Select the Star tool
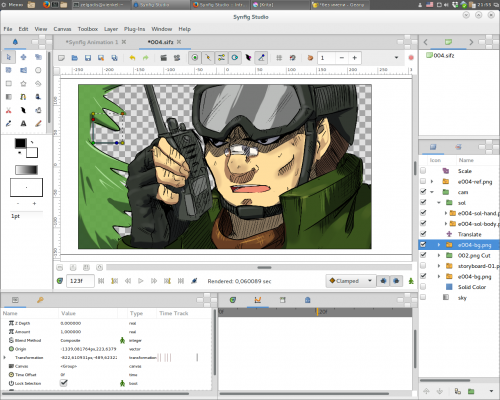Viewport: 500px width, 400px height. click(x=23, y=84)
